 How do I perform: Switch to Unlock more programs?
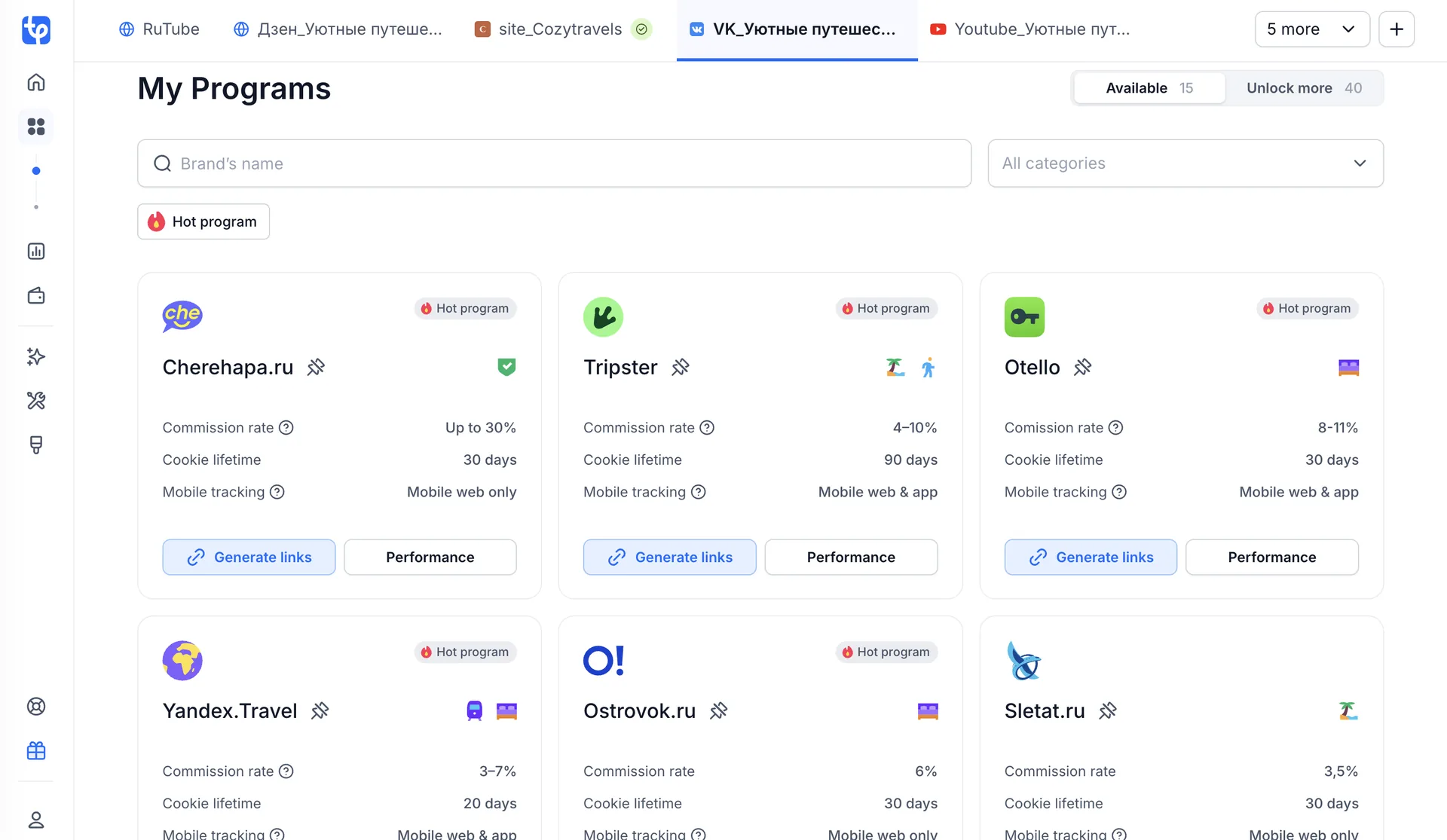[1304, 88]
